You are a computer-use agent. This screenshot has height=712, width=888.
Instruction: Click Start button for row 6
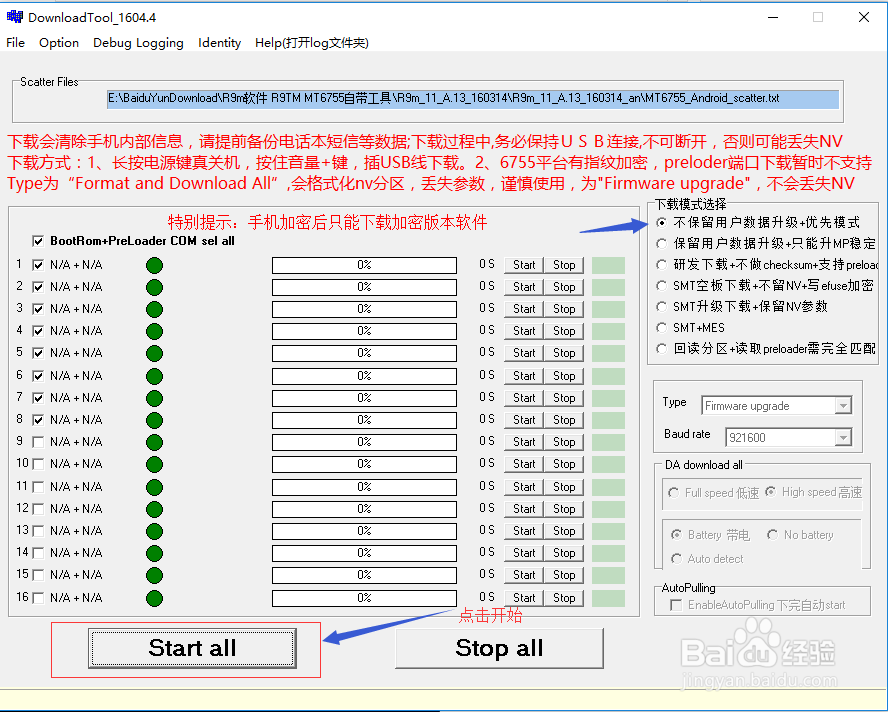pyautogui.click(x=524, y=376)
